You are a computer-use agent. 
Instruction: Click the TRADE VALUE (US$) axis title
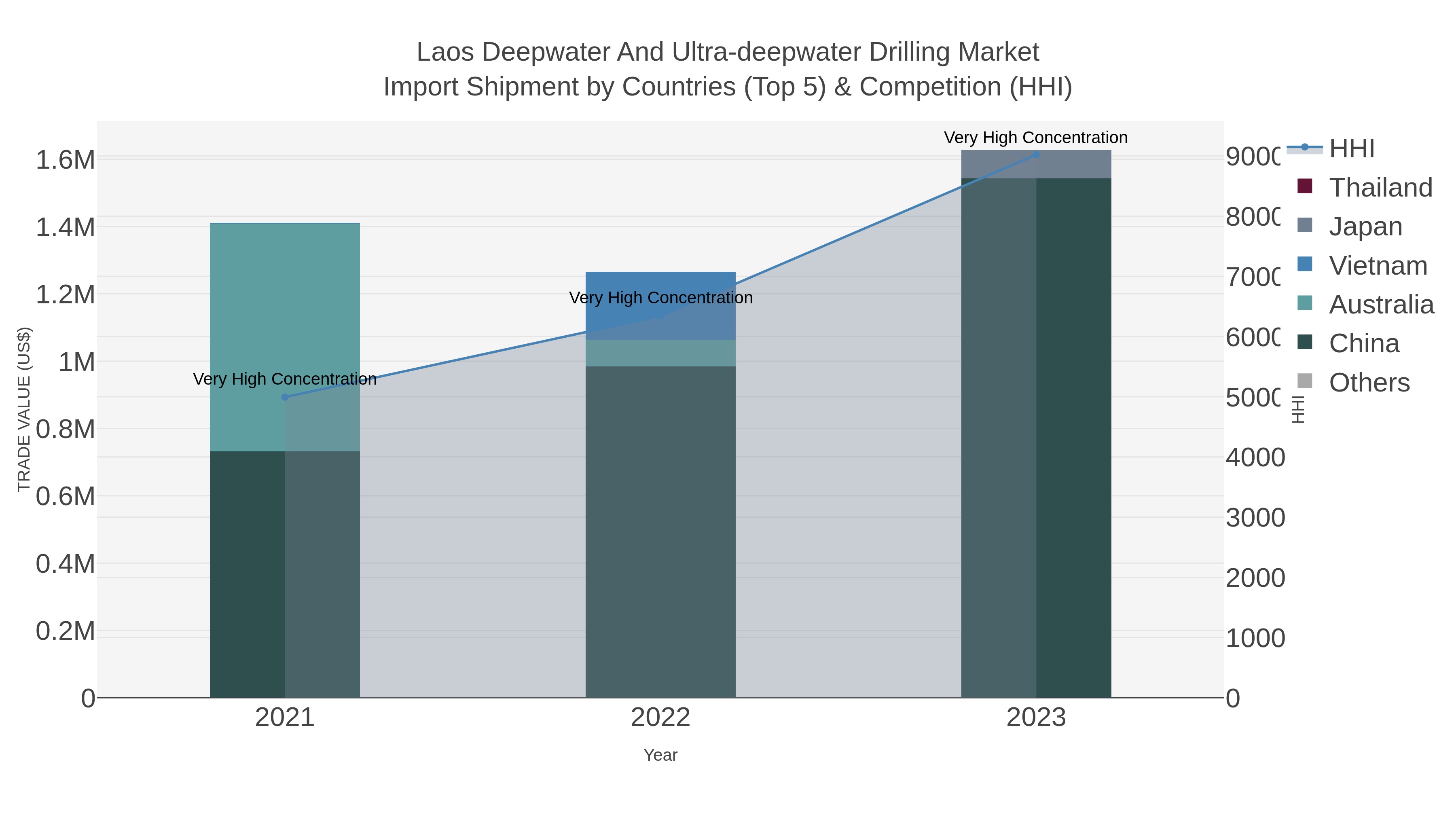(24, 409)
